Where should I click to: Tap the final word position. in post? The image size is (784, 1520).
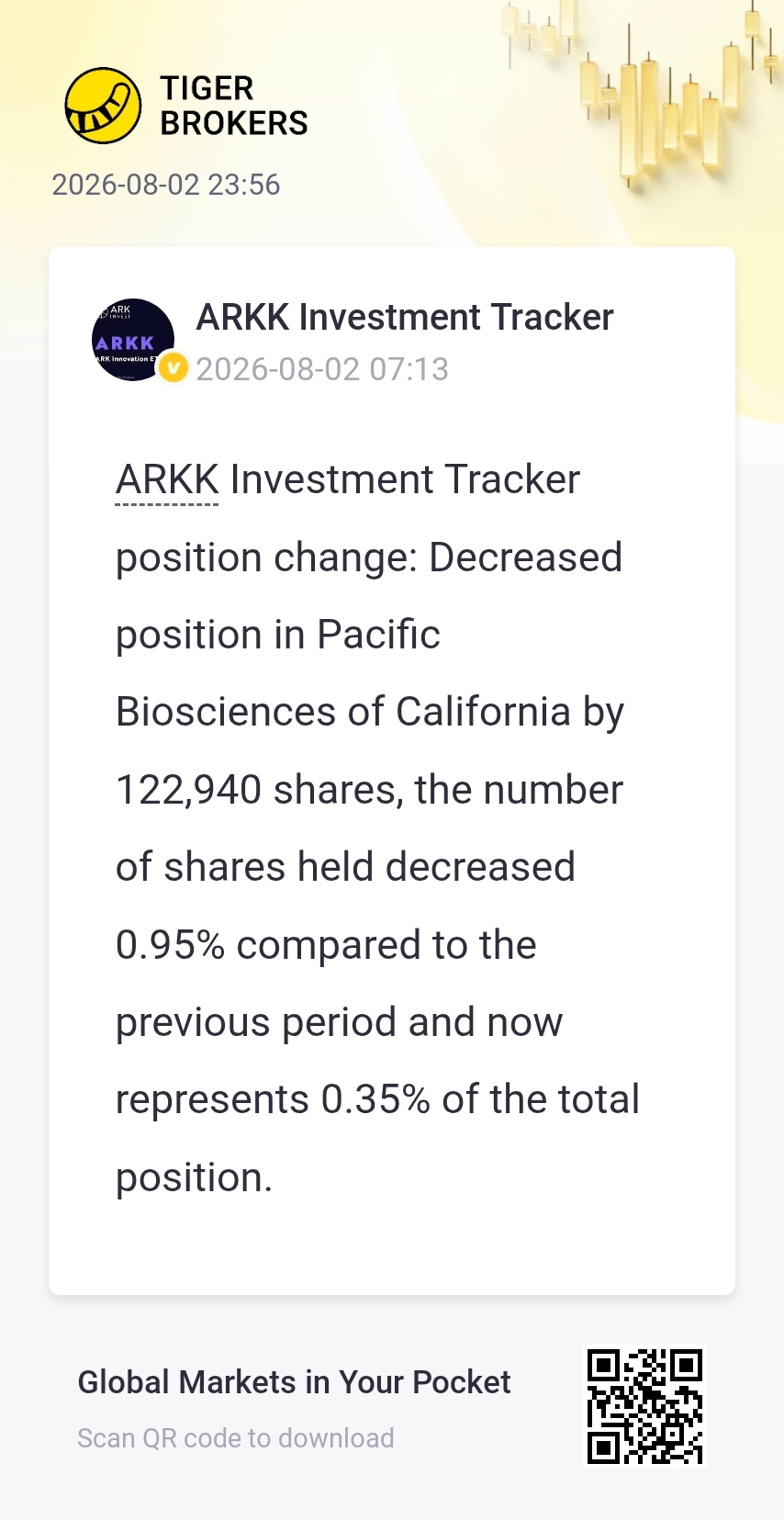195,1178
